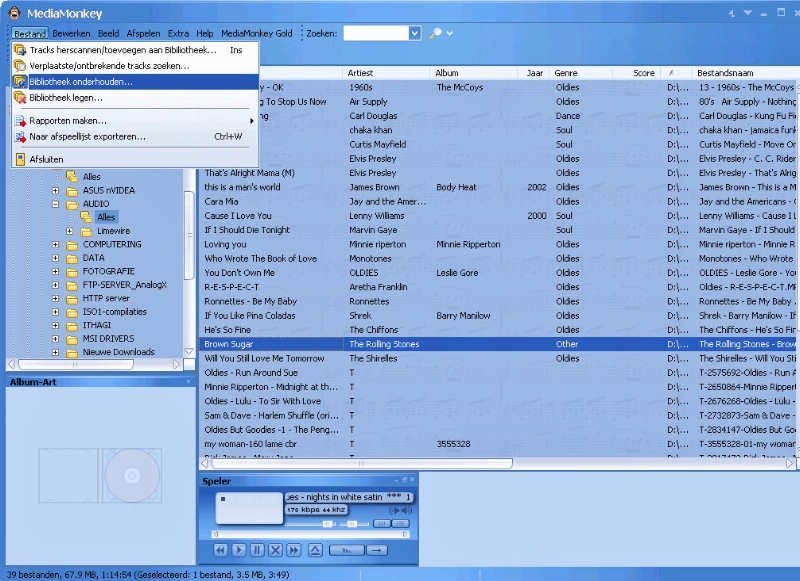This screenshot has height=581, width=800.
Task: Click the Bibliotheek onderhouden menu icon
Action: click(20, 82)
